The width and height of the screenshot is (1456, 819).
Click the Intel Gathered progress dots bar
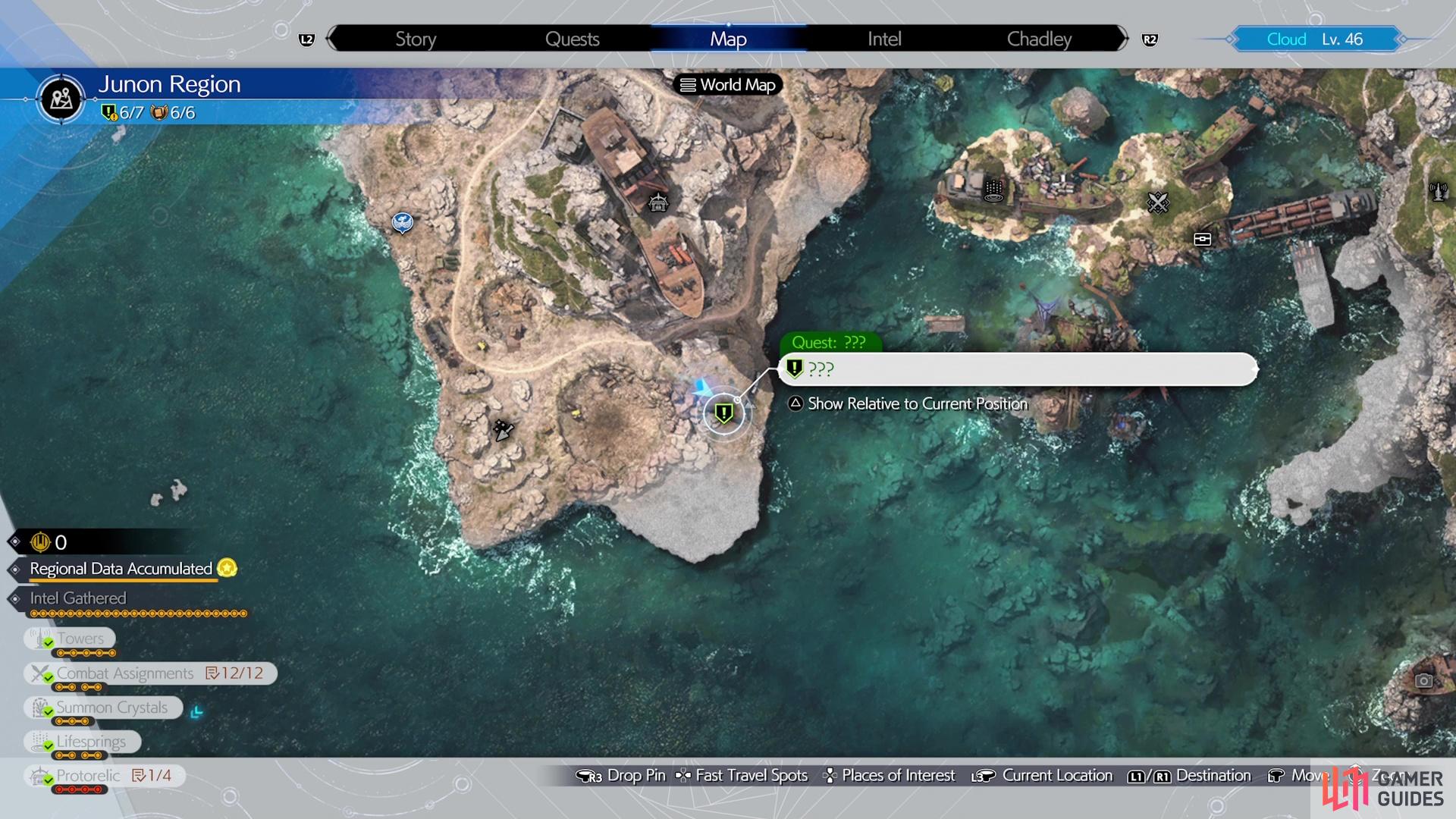coord(139,613)
